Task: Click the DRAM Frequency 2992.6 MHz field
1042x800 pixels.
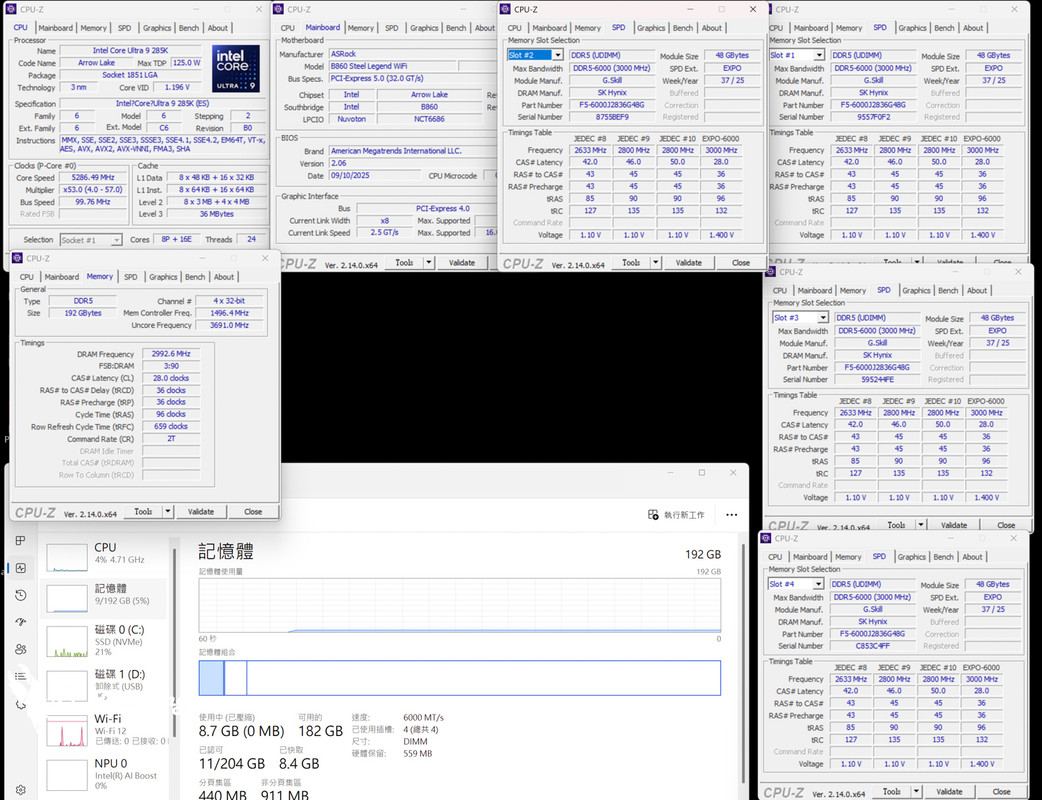Action: [171, 354]
